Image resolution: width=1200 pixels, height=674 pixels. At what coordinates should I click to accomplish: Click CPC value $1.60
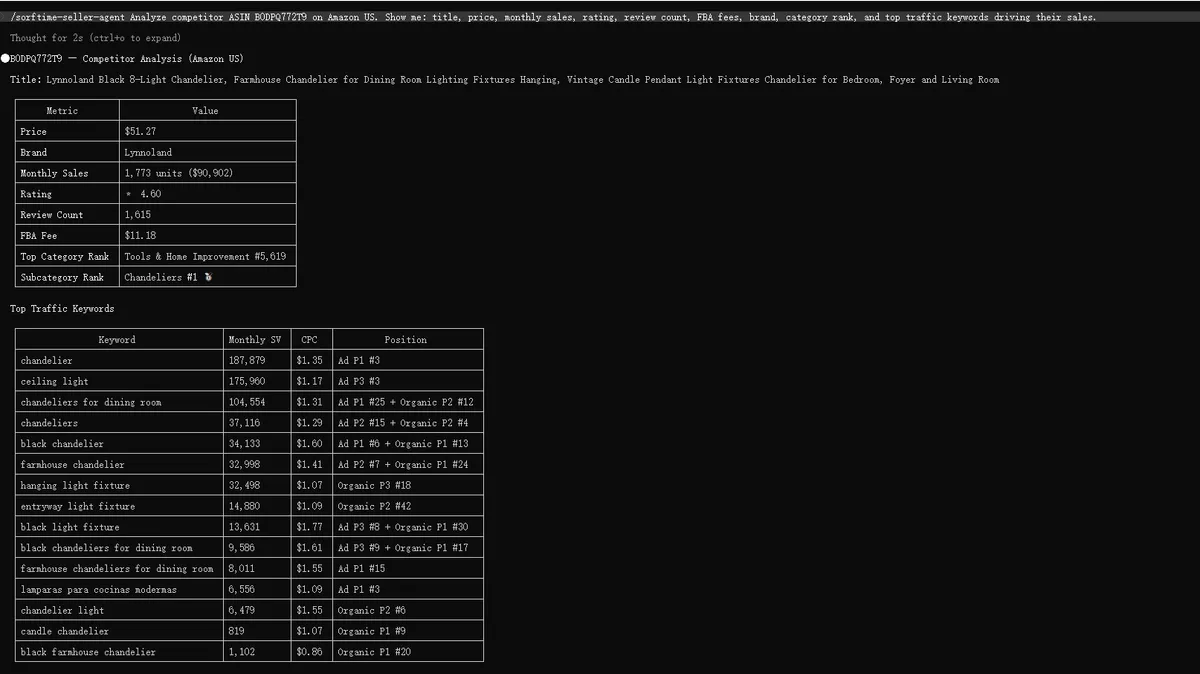tap(309, 444)
